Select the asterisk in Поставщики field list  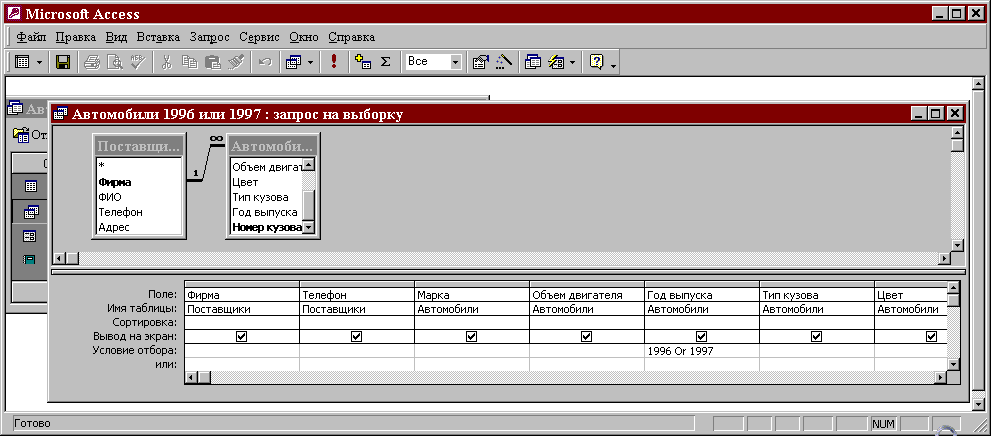point(139,165)
